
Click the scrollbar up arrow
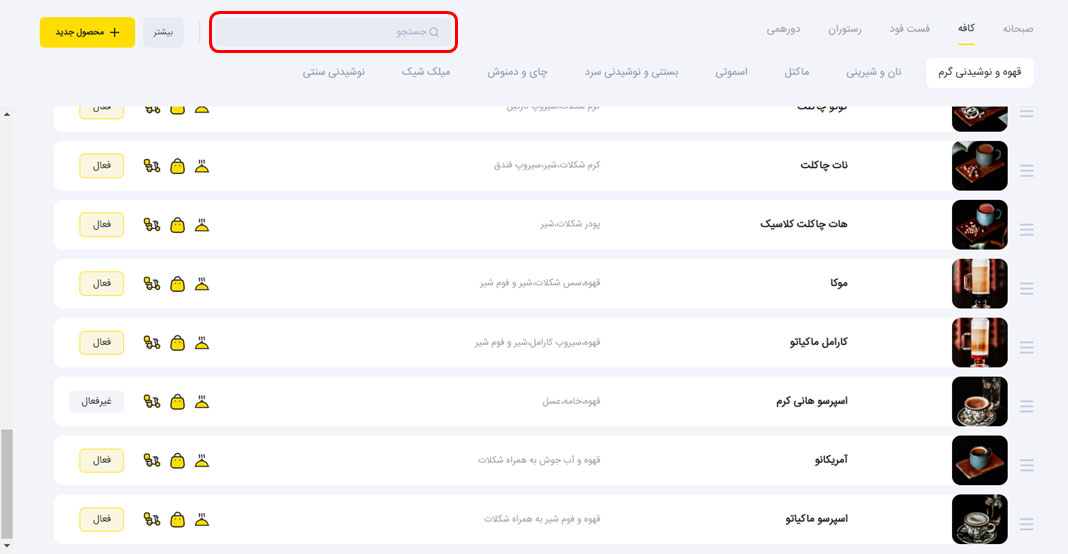pyautogui.click(x=7, y=114)
